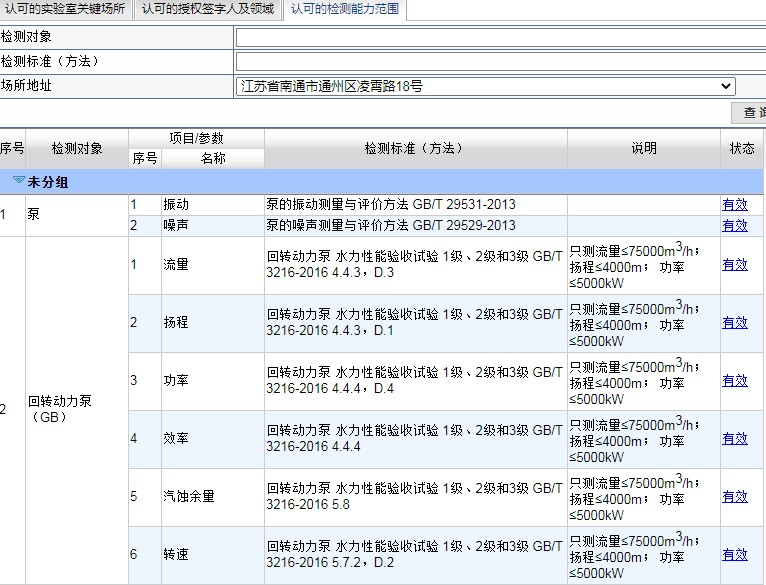The width and height of the screenshot is (766, 585).
Task: Click the 名称 sub-column header
Action: [213, 158]
